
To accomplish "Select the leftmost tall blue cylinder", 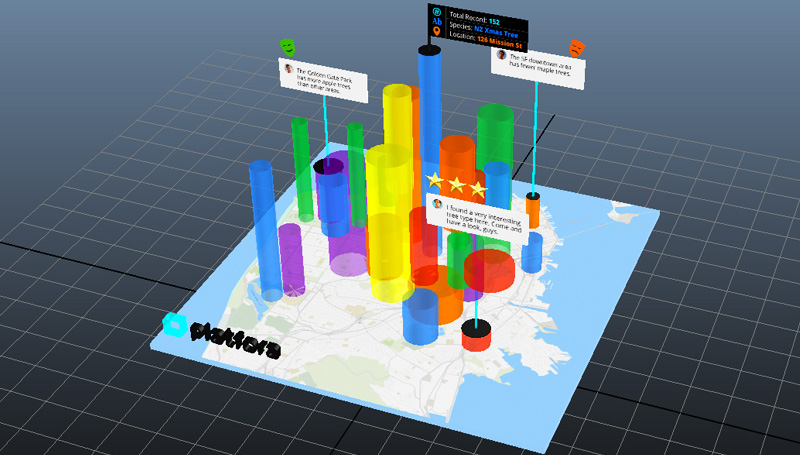I will [x=266, y=230].
